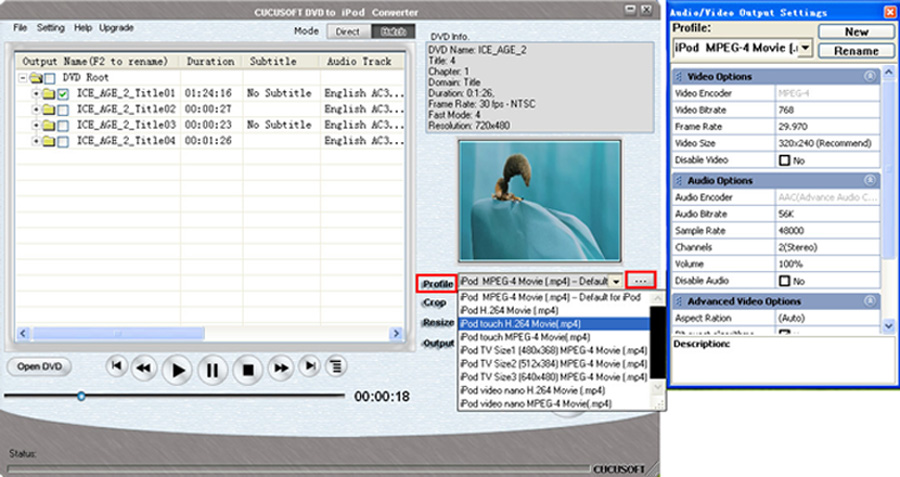
Task: Click the playback seek slider handle
Action: point(82,396)
